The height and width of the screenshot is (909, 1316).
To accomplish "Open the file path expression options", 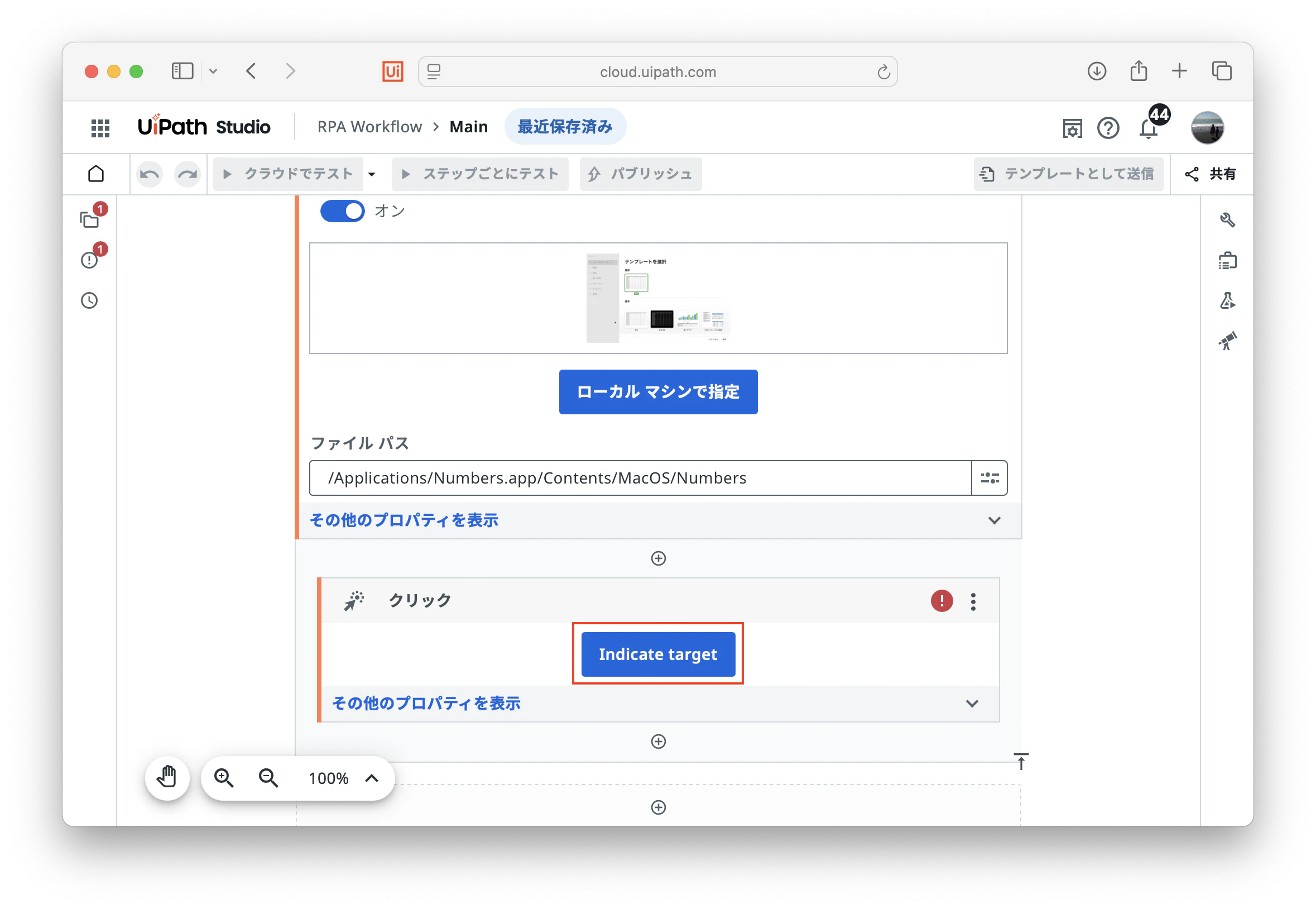I will [990, 478].
